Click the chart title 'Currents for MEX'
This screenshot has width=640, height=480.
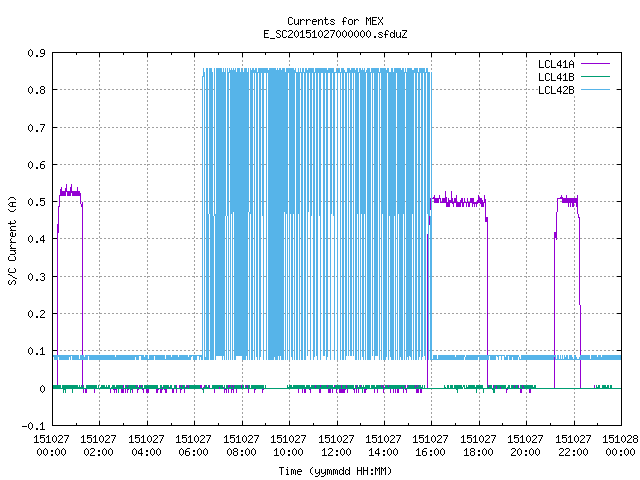(335, 21)
